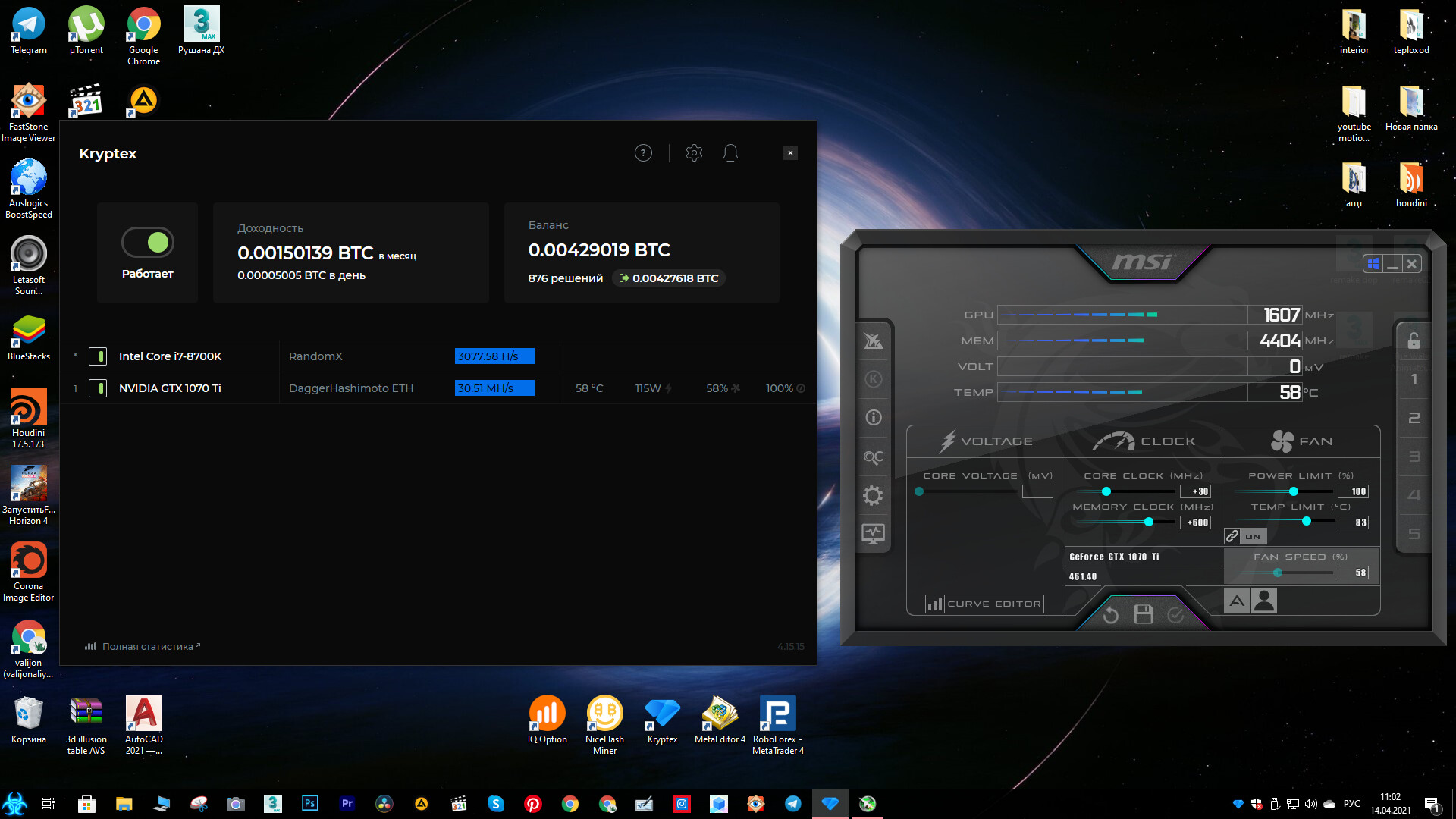Click the 3077.58 H/s hashrate bar

point(494,356)
